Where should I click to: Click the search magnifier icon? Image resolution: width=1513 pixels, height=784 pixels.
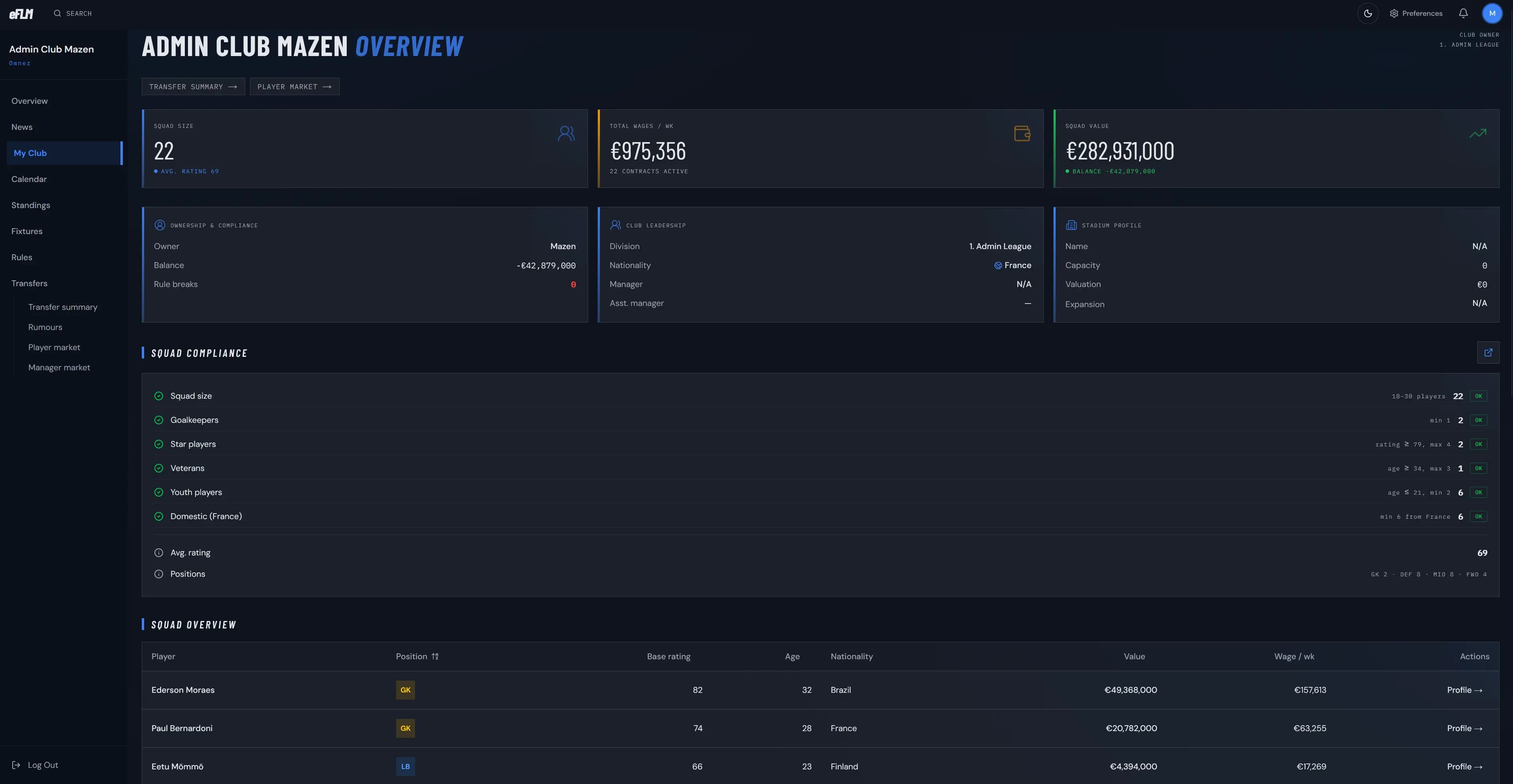(x=58, y=13)
